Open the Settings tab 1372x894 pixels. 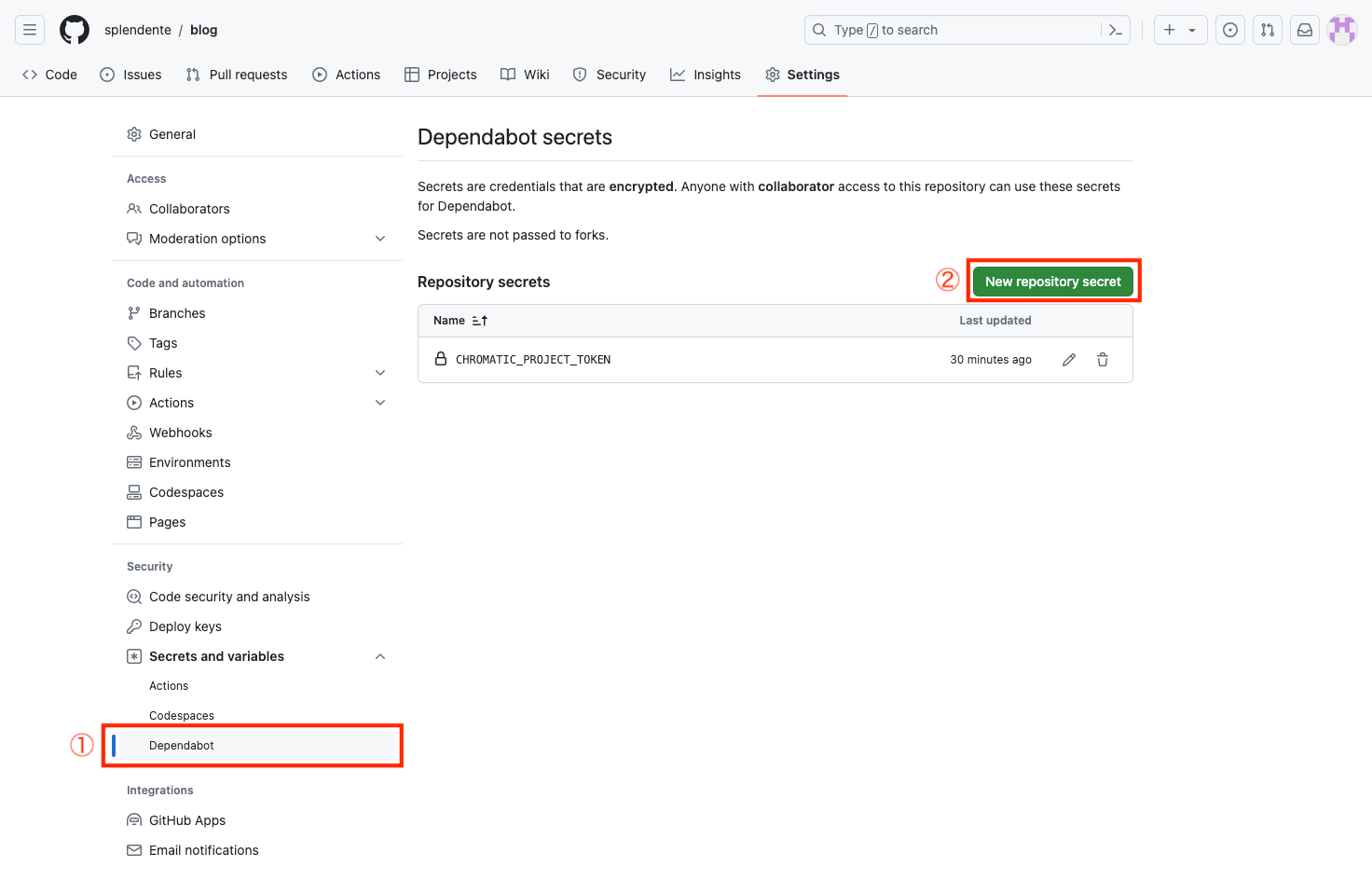(x=803, y=75)
